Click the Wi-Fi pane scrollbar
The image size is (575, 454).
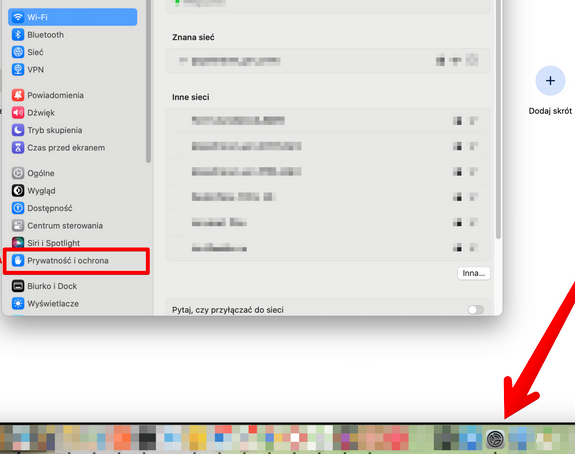(x=498, y=119)
